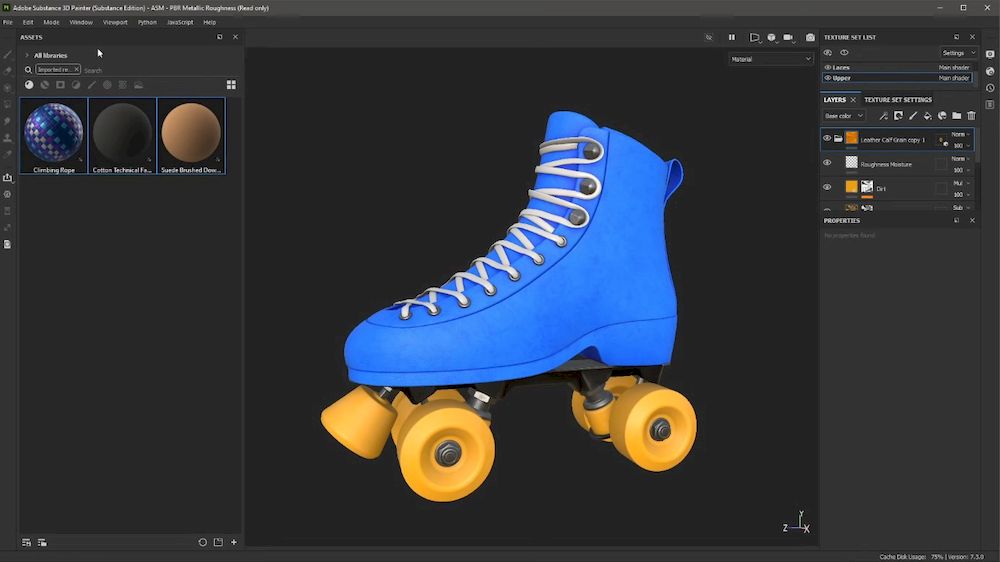Remove the Imported resources search filter

(x=76, y=70)
